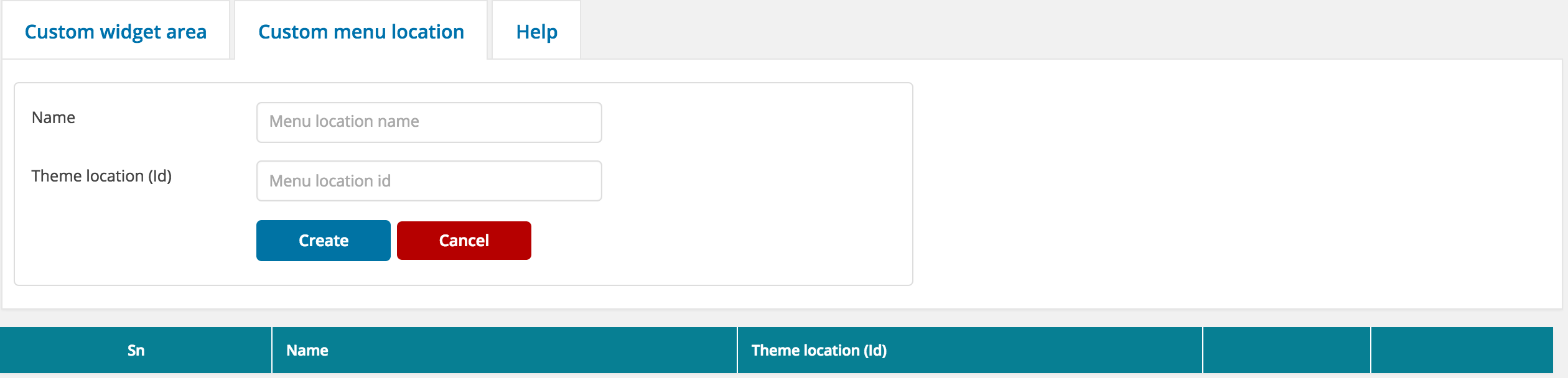Image resolution: width=1568 pixels, height=378 pixels.
Task: Open the Help tab
Action: pos(536,31)
